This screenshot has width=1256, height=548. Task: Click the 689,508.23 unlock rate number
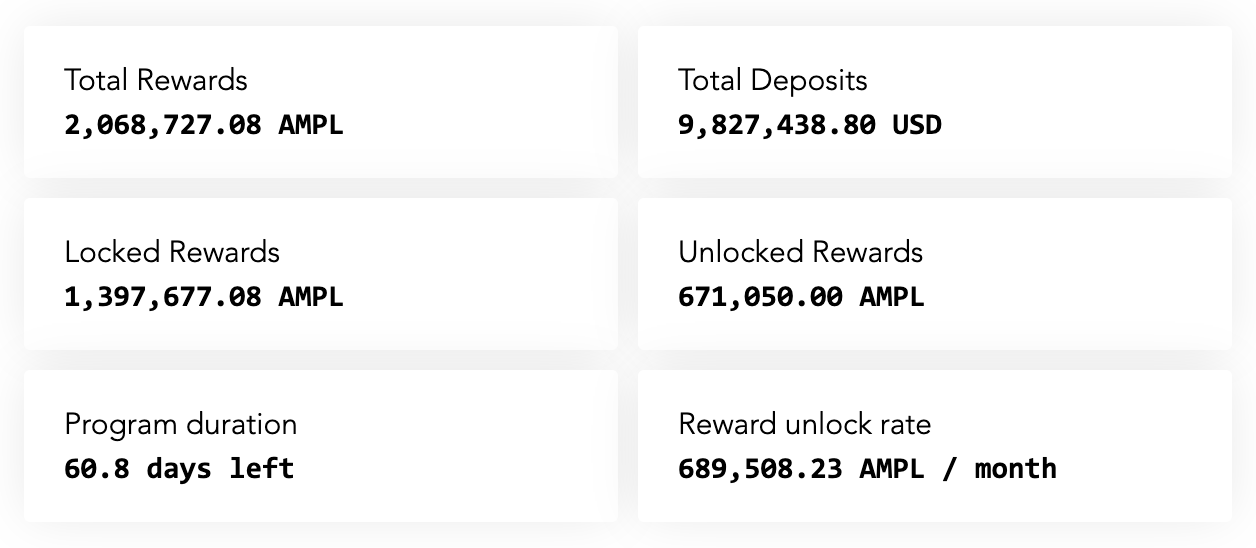point(760,469)
